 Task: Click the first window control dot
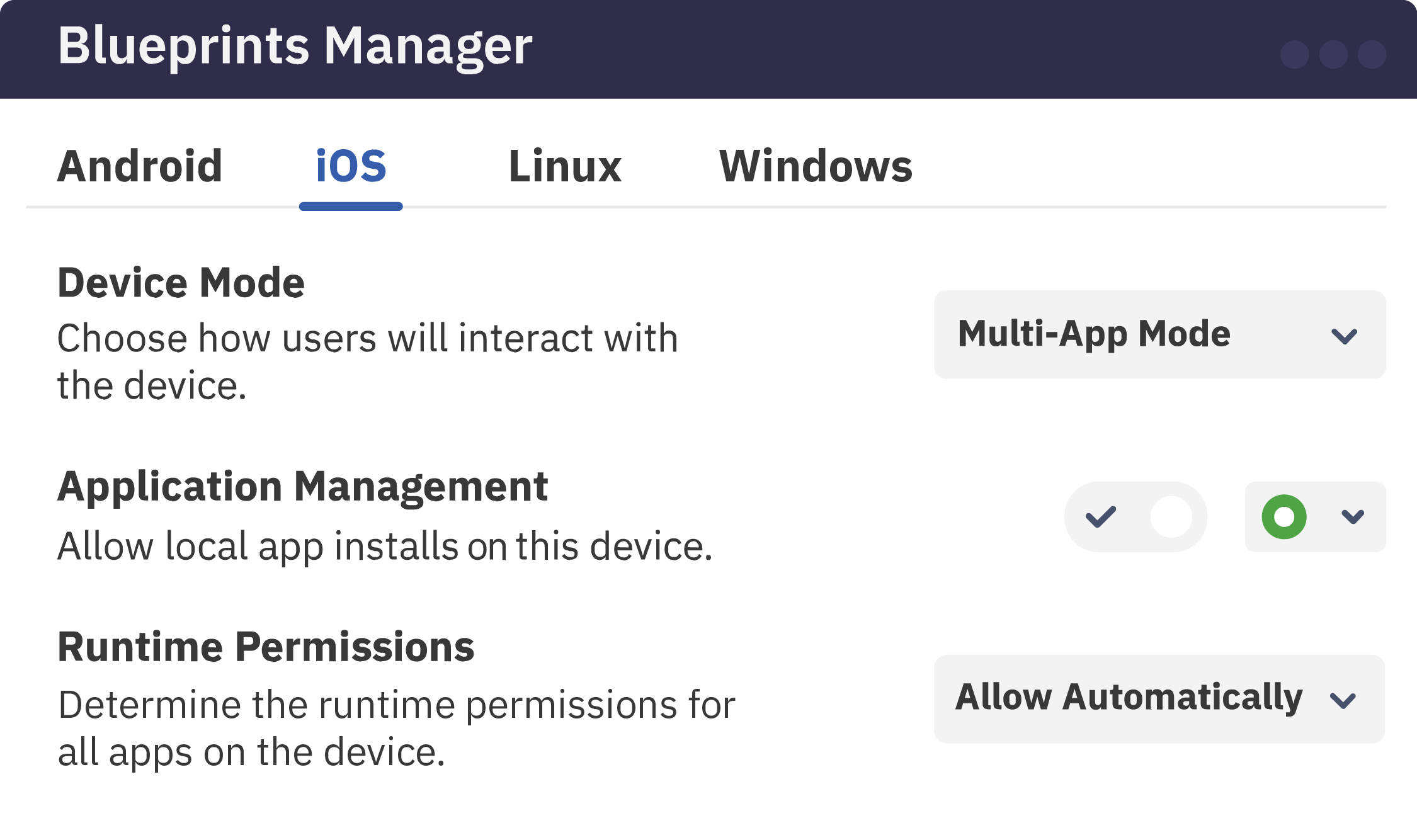click(x=1294, y=54)
